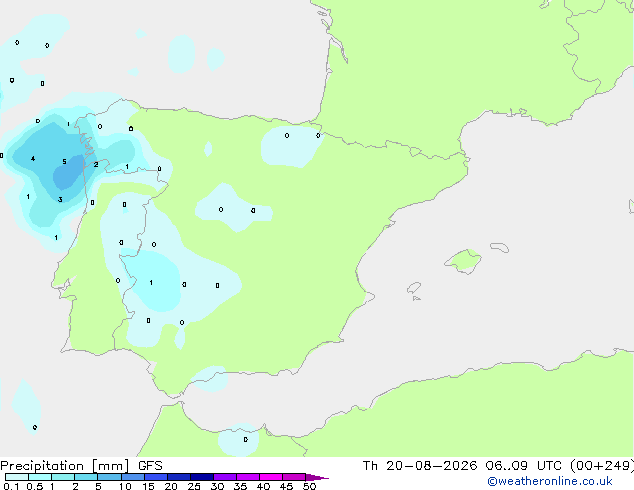Click the '3' precipitation value on map
Viewport: 634px width, 490px height.
tap(60, 199)
